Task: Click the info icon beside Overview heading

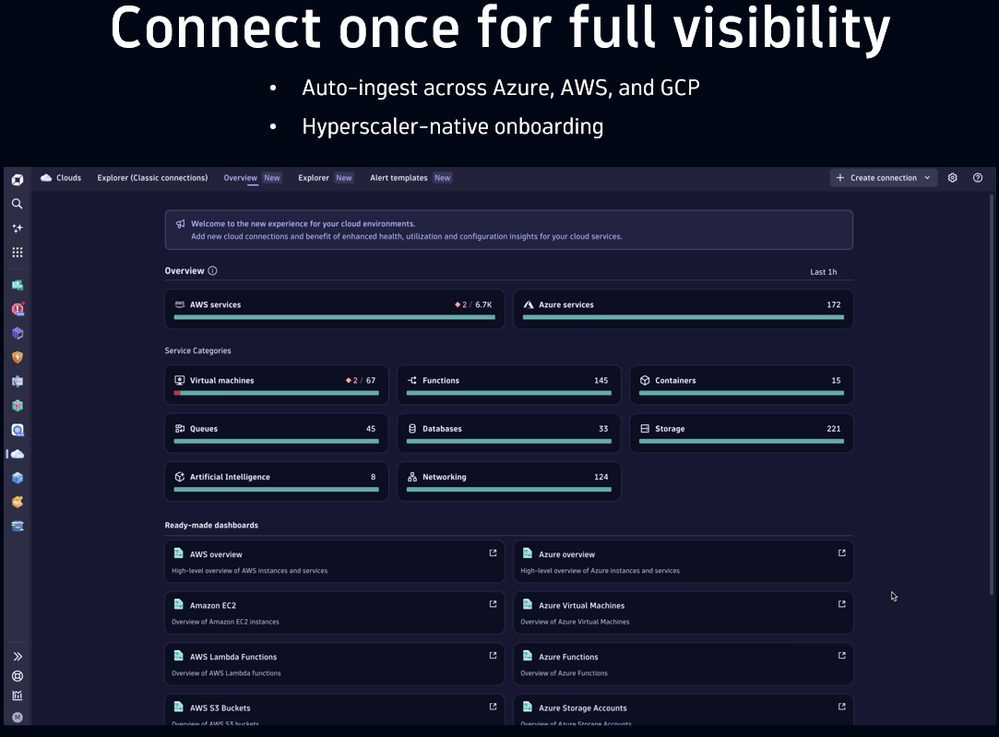Action: tap(213, 271)
